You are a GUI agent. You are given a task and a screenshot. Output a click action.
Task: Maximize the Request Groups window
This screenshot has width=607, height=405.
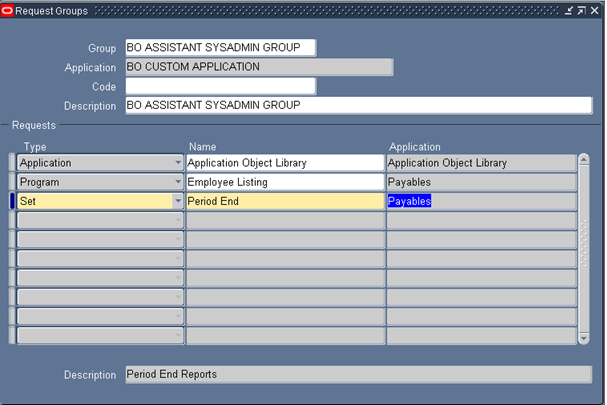click(581, 11)
